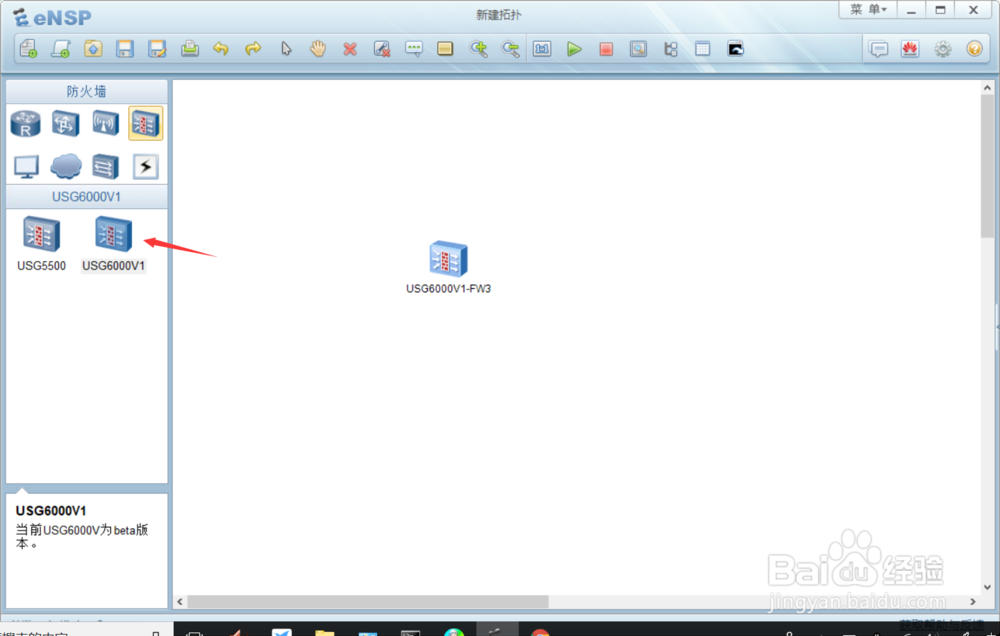
Task: Select the PC terminal device category
Action: (26, 166)
